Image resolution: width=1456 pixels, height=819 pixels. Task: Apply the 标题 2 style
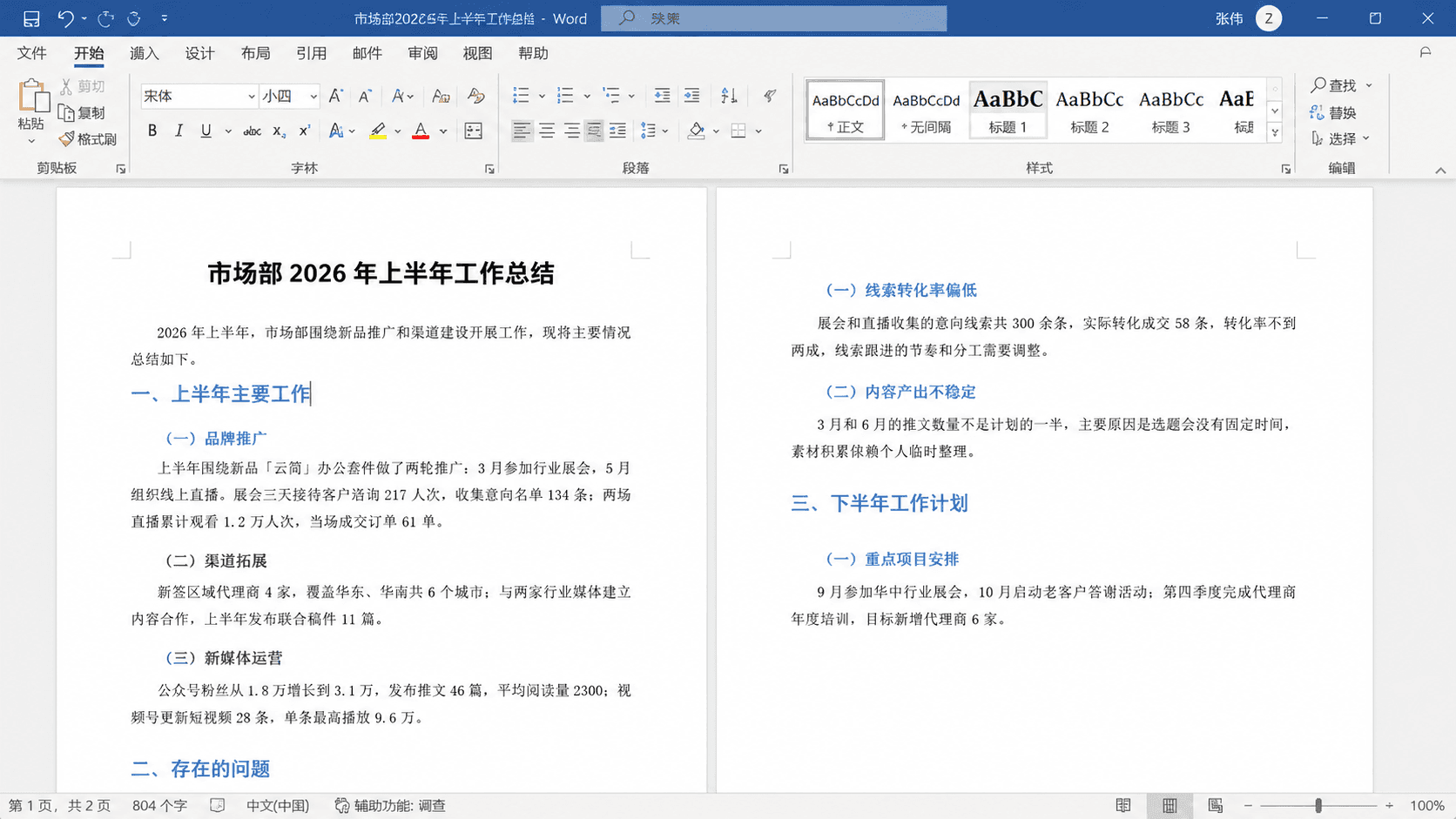click(x=1089, y=110)
